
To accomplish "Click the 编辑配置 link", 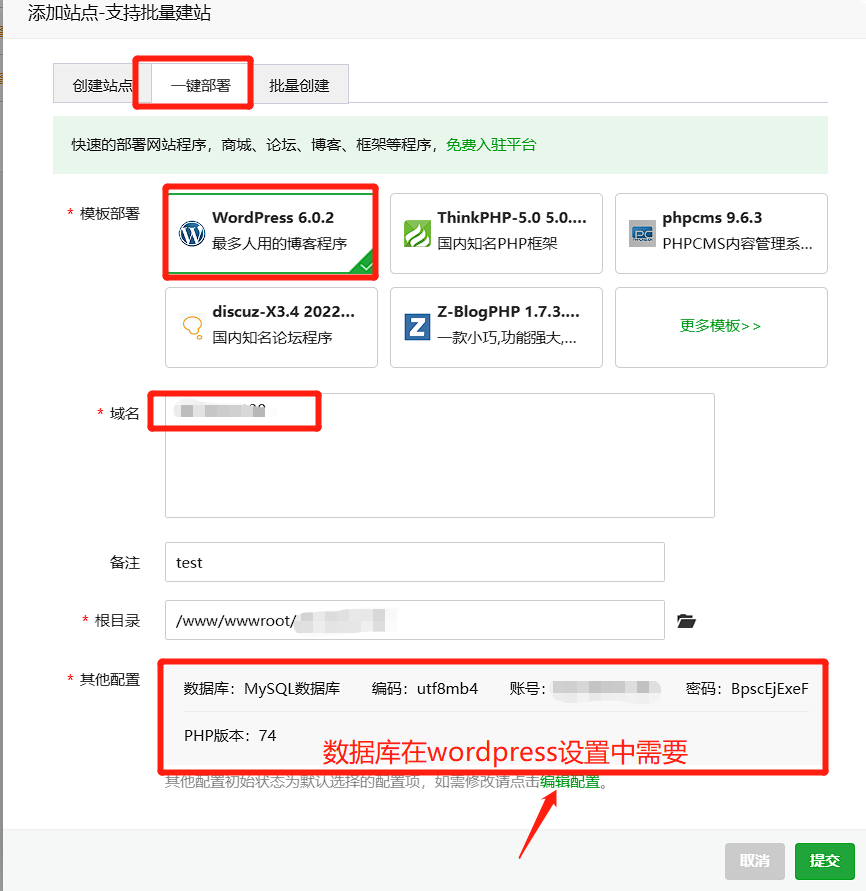I will (x=570, y=782).
